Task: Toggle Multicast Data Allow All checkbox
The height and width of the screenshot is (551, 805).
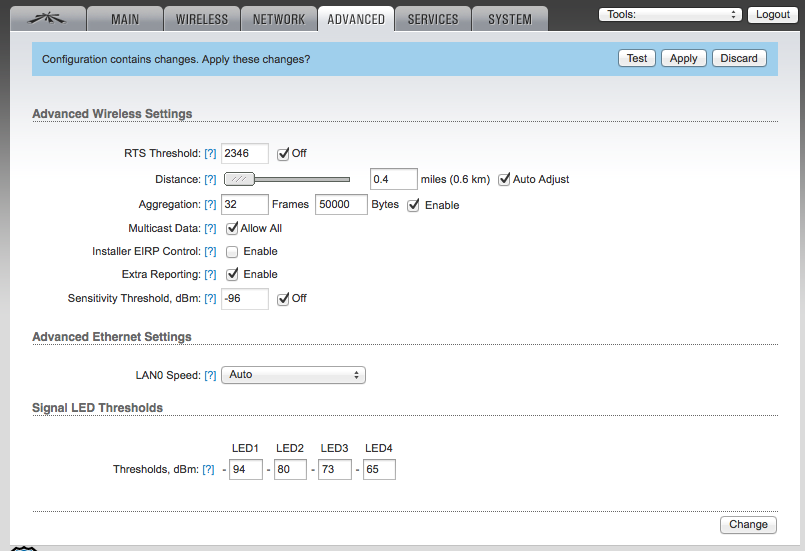Action: pyautogui.click(x=232, y=229)
